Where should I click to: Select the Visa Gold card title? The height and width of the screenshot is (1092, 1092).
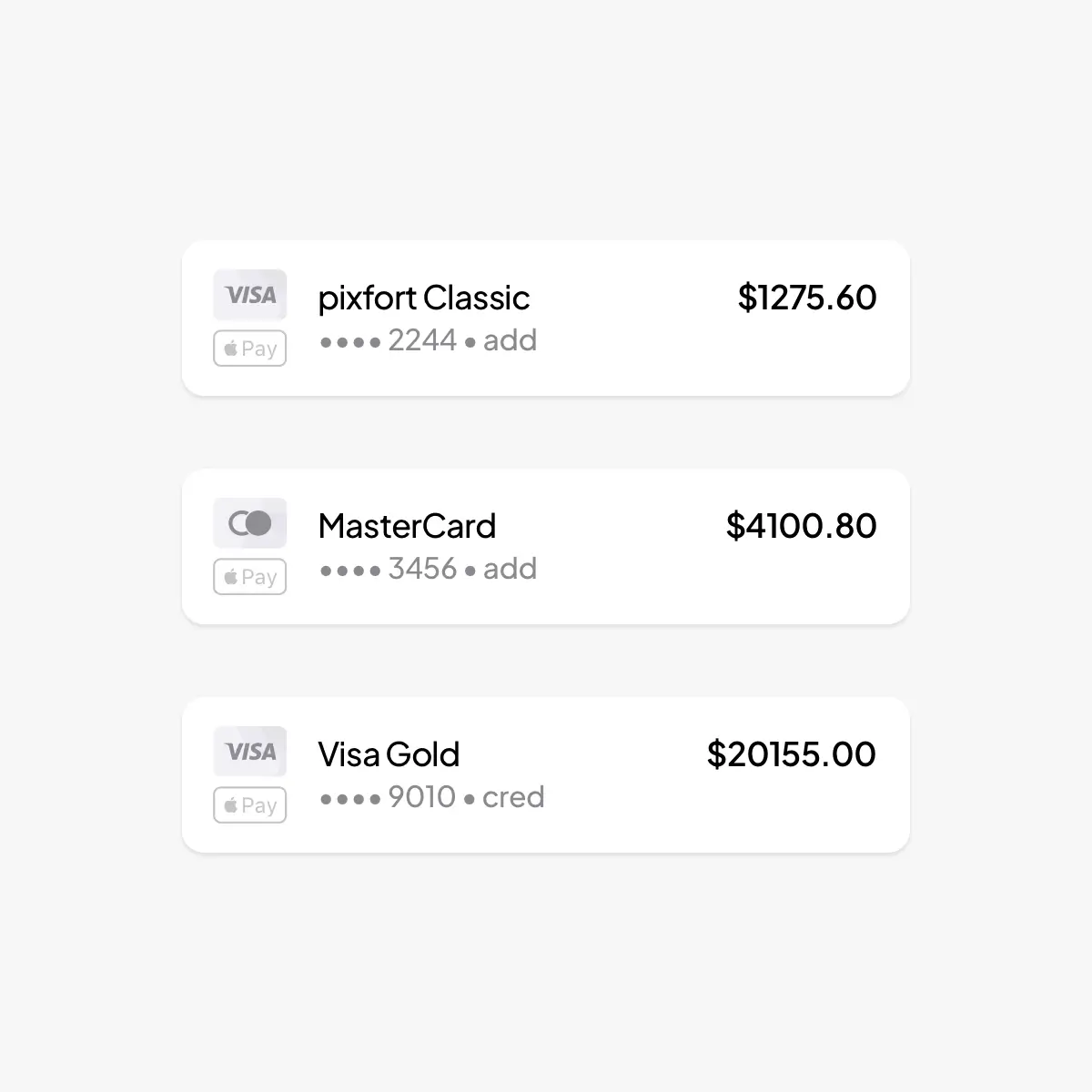[x=389, y=754]
